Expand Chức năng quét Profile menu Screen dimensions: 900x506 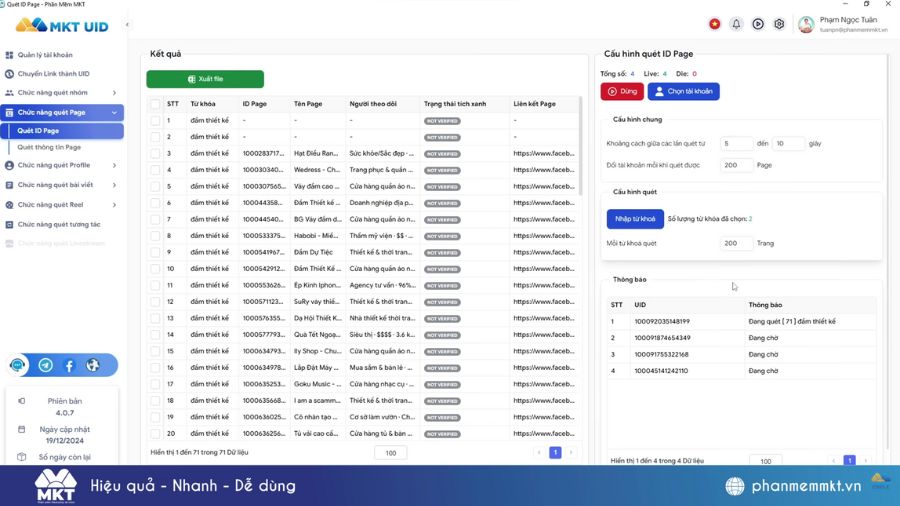[62, 165]
